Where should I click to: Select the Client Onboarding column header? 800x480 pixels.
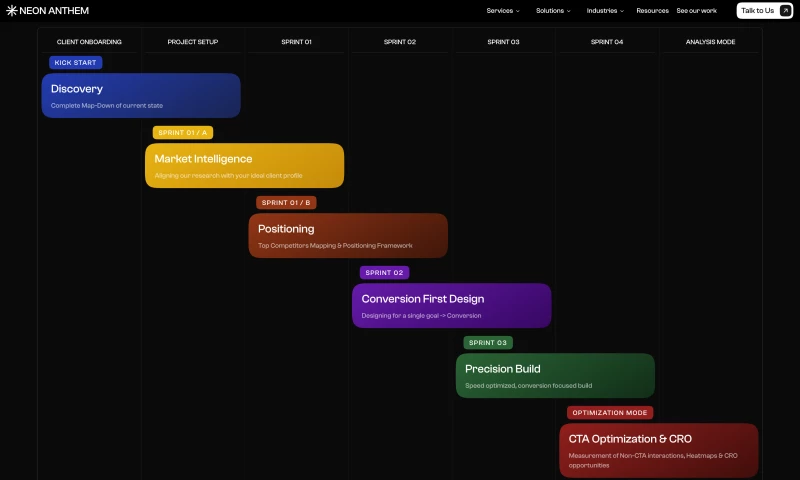click(x=89, y=42)
